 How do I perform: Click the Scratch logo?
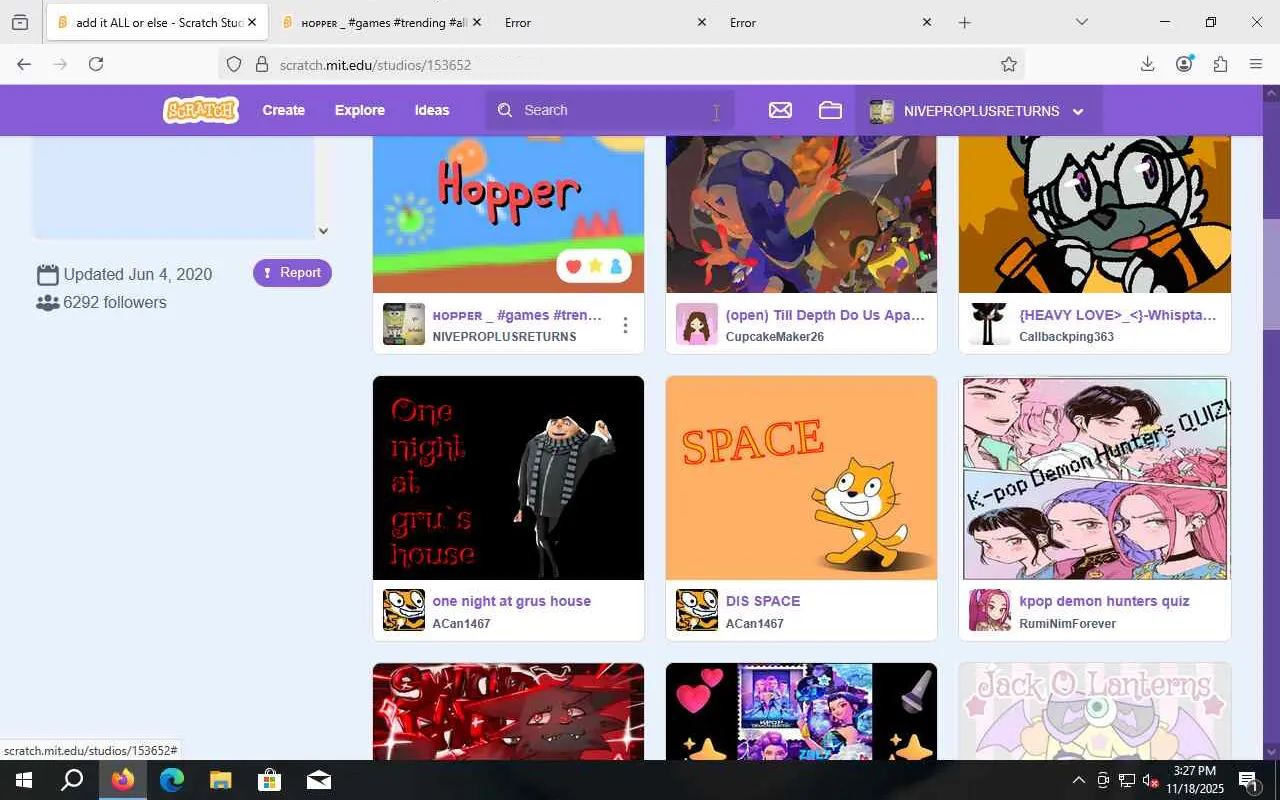[x=201, y=110]
